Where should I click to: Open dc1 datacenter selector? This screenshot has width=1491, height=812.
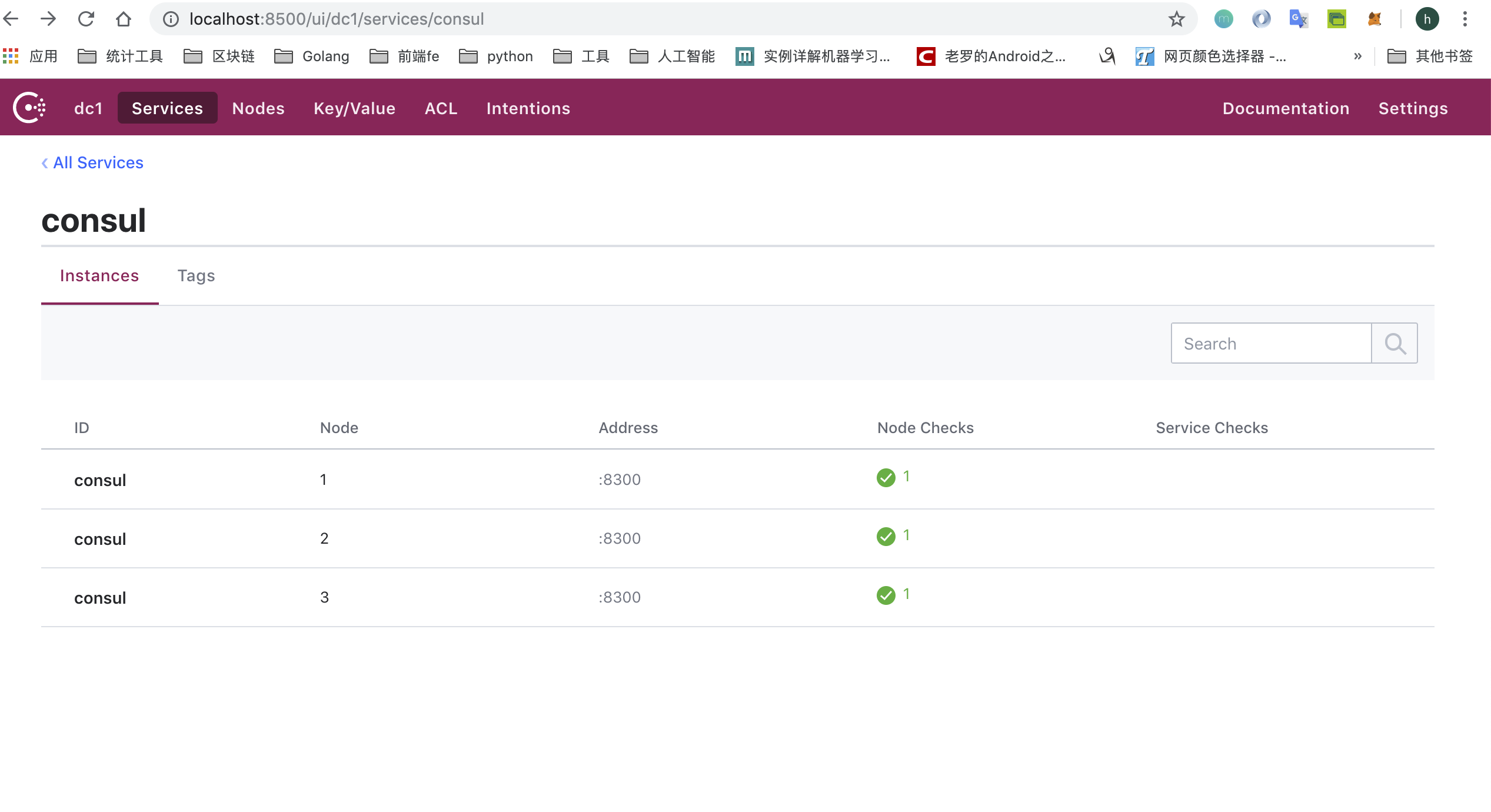(x=88, y=108)
